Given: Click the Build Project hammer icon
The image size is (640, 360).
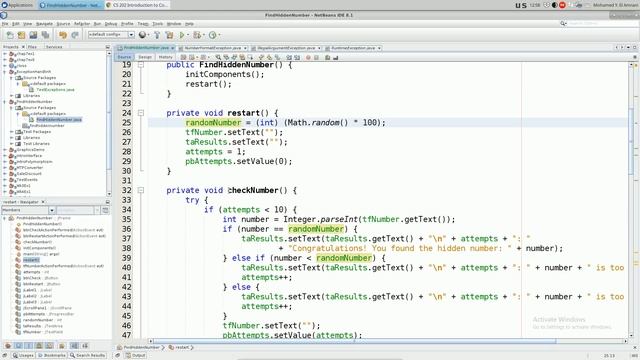Looking at the screenshot, I should [x=157, y=35].
